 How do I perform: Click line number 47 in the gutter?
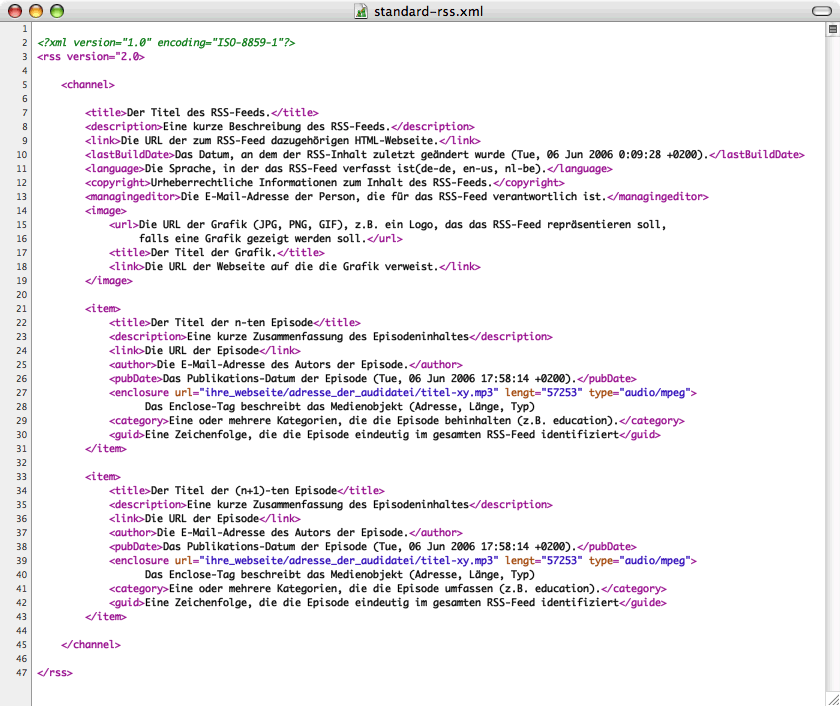pos(21,673)
